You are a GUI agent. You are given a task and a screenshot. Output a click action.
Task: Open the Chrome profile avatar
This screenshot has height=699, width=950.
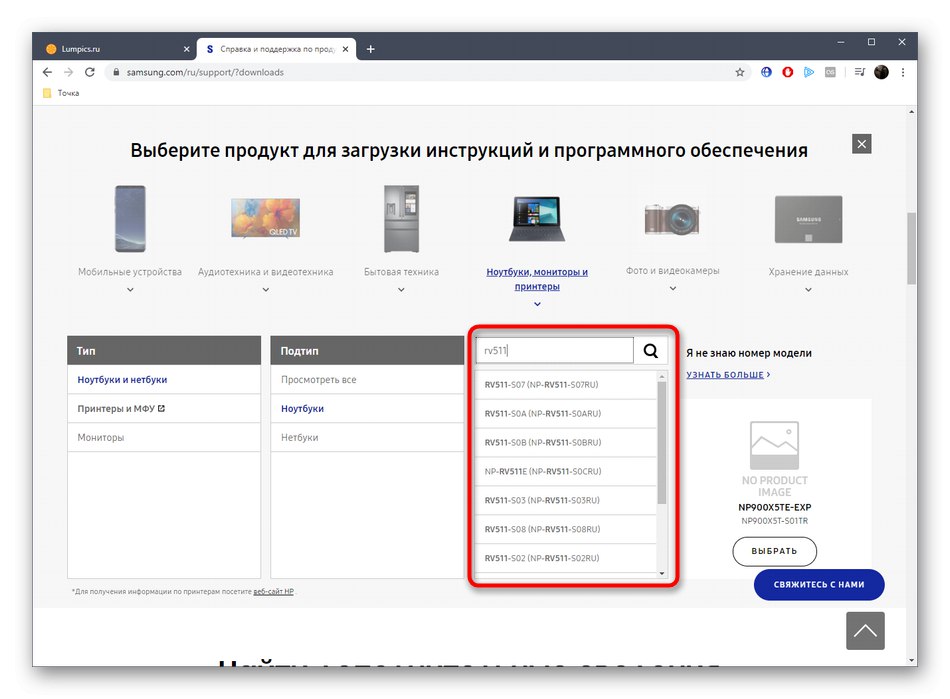[881, 72]
